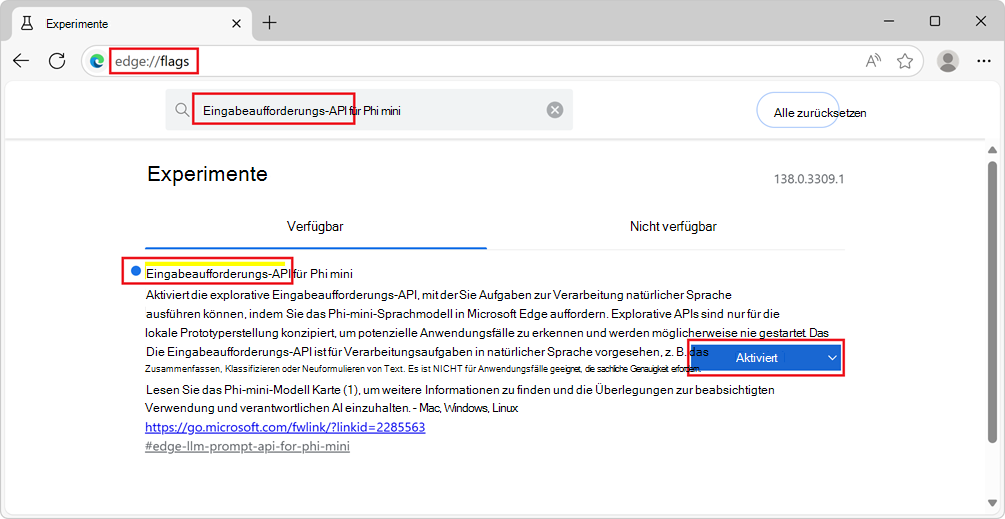Close the Experimente tab

[237, 24]
